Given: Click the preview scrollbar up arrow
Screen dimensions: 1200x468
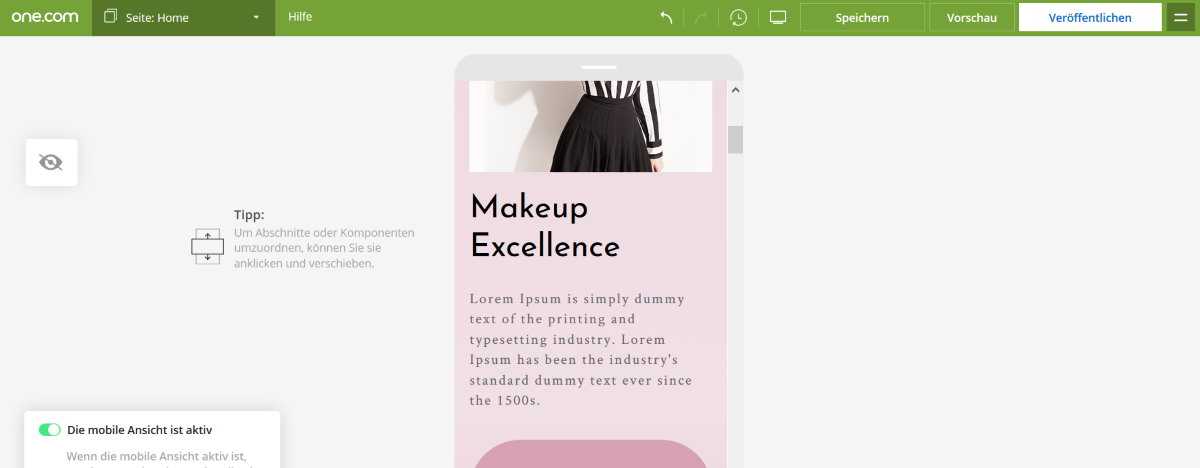Looking at the screenshot, I should pyautogui.click(x=735, y=90).
